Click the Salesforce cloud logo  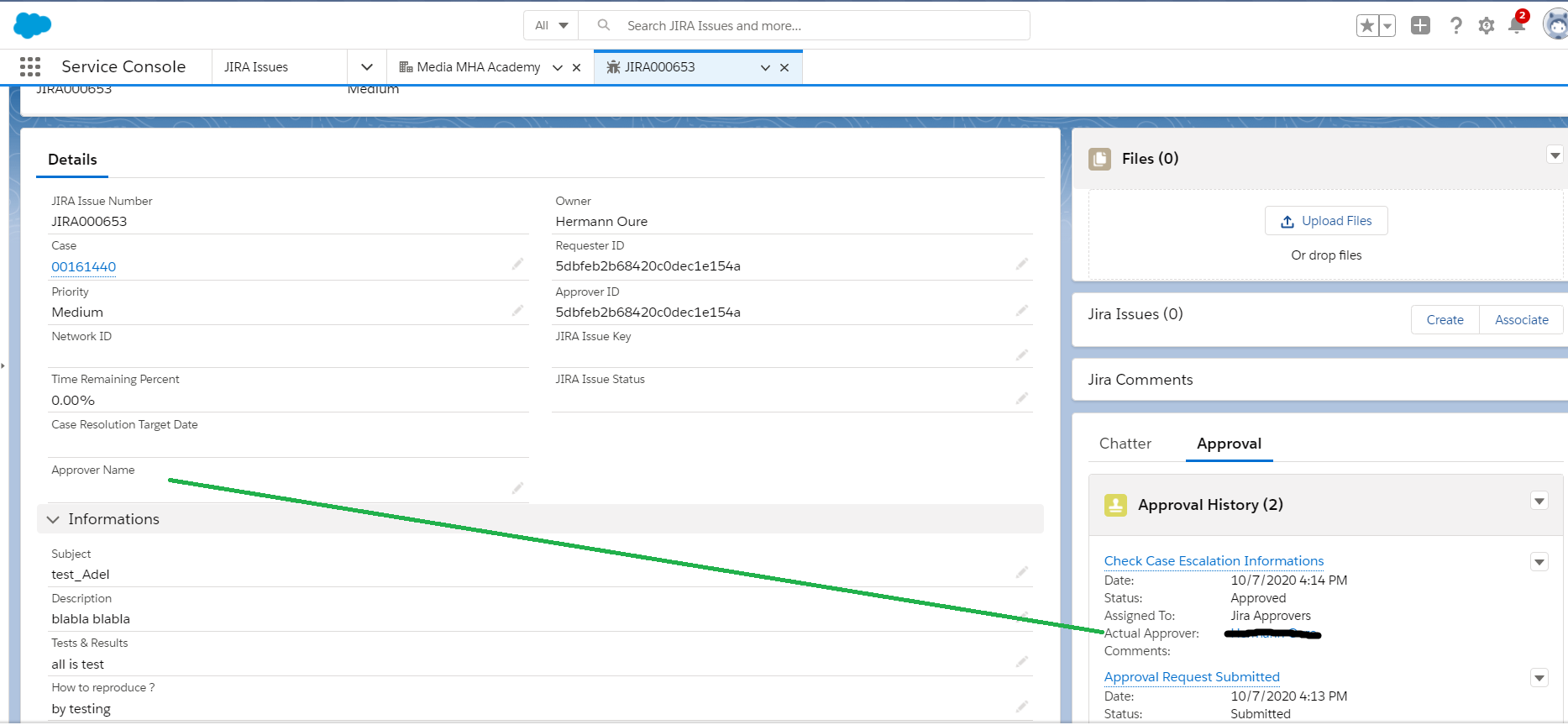click(33, 25)
